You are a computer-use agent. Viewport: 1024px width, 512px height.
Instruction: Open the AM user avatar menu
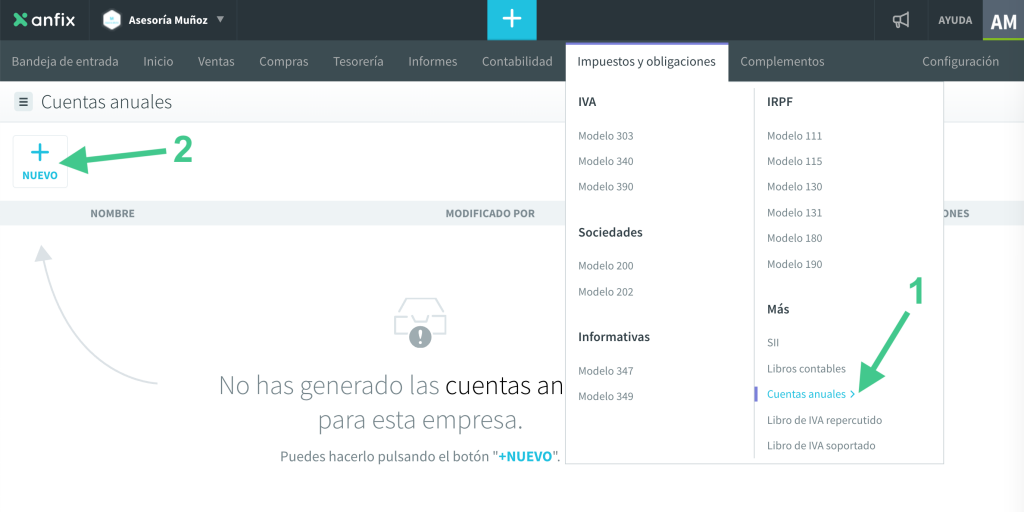[x=1003, y=21]
